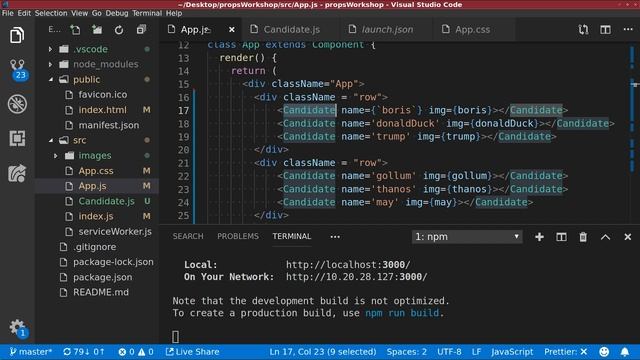This screenshot has width=640, height=360.
Task: Switch to the Candidate.js editor tab
Action: (x=291, y=30)
